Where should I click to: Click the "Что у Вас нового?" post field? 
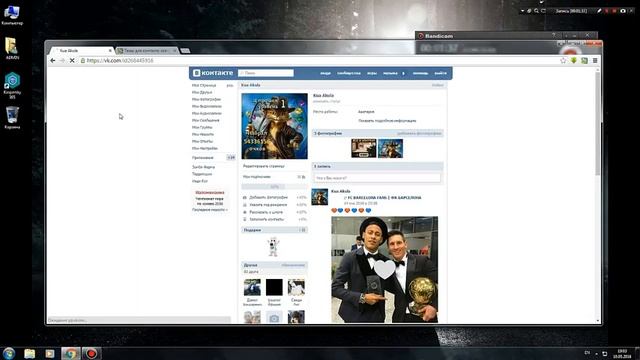pyautogui.click(x=378, y=178)
